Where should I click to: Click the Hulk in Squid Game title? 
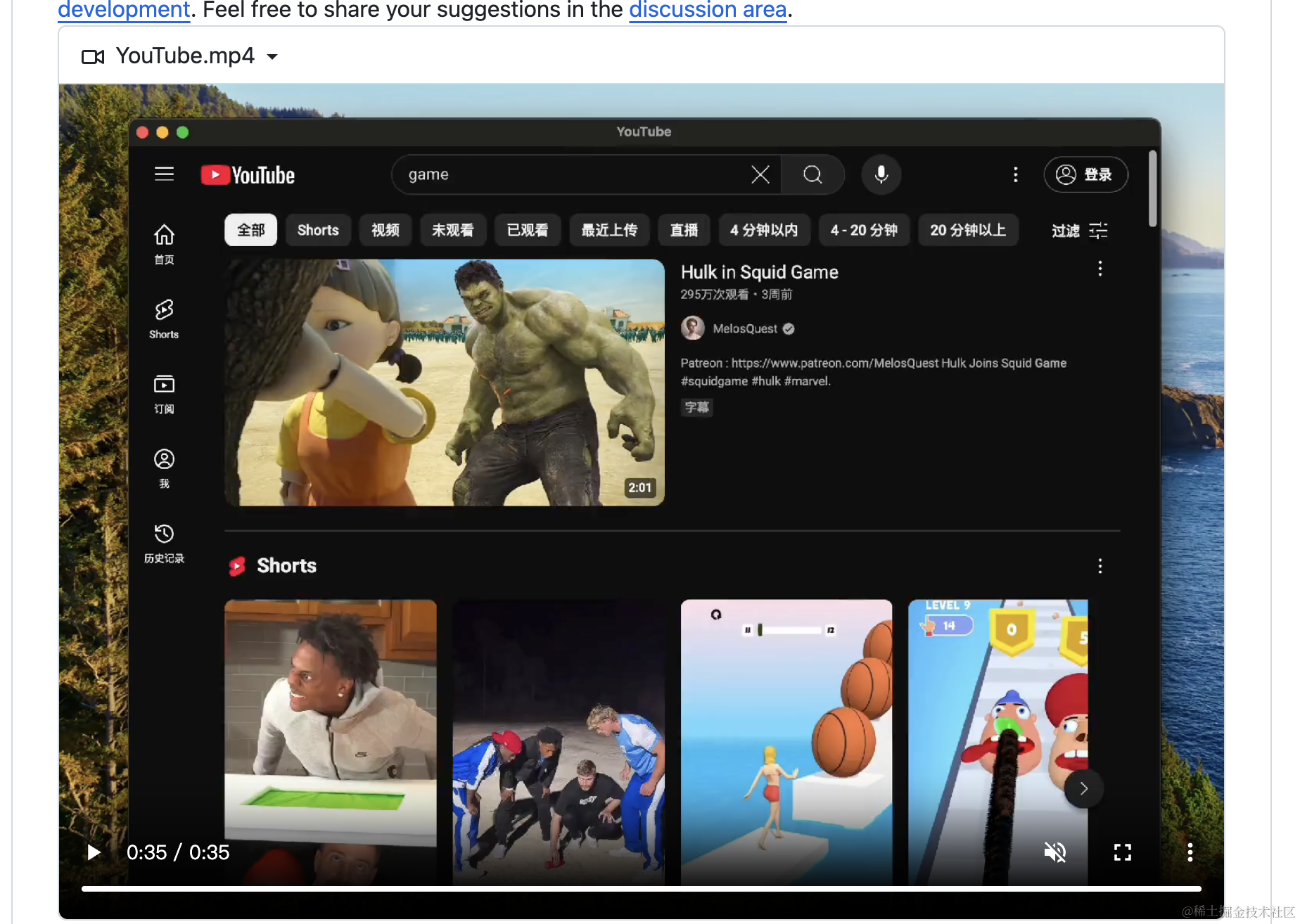[760, 272]
